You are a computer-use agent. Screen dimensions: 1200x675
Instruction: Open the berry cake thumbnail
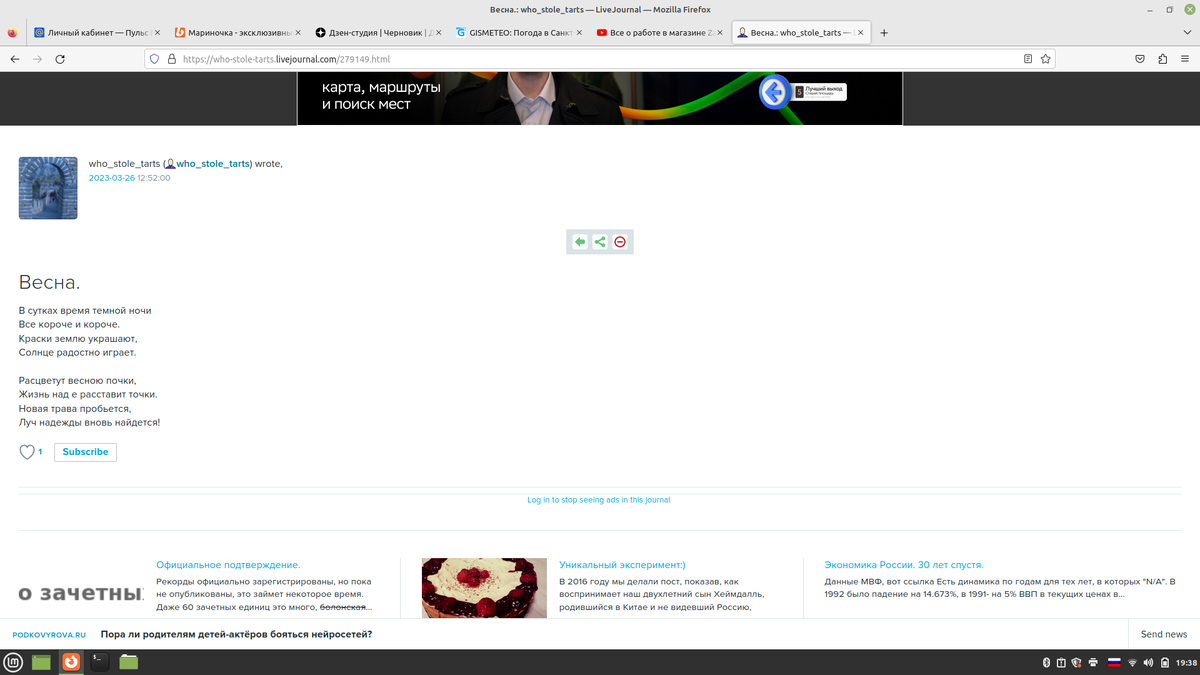[x=484, y=588]
